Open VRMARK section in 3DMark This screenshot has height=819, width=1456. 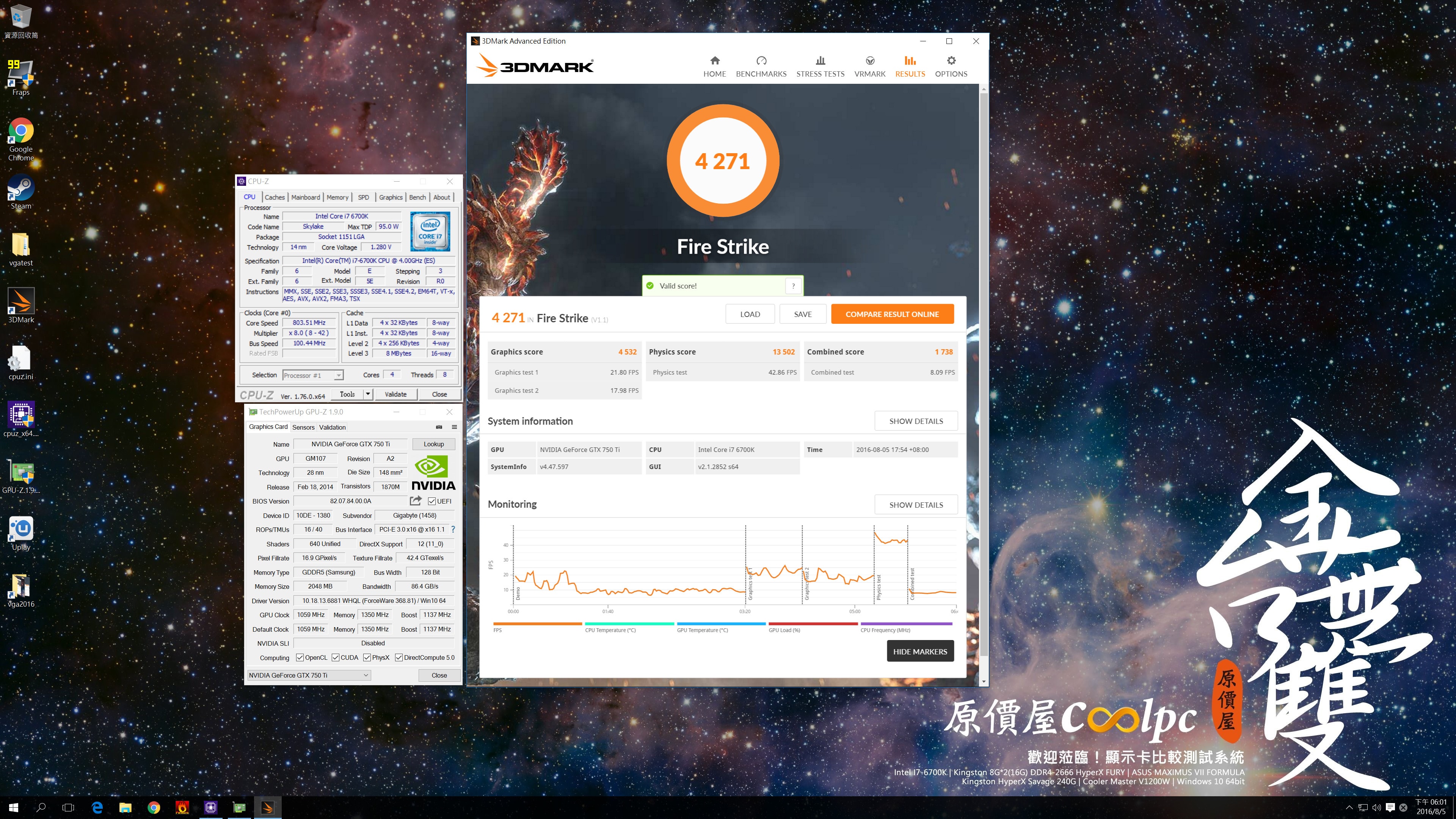click(x=870, y=67)
